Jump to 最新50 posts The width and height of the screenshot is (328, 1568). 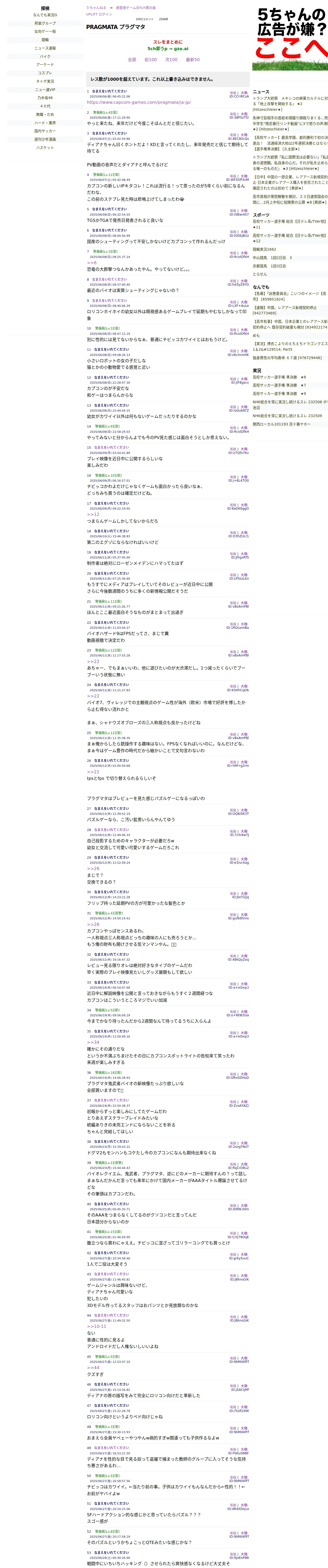193,60
